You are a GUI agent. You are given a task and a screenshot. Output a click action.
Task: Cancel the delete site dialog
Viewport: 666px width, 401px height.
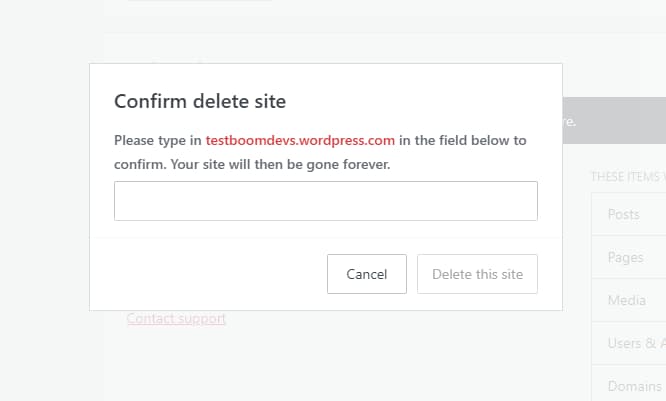click(367, 274)
